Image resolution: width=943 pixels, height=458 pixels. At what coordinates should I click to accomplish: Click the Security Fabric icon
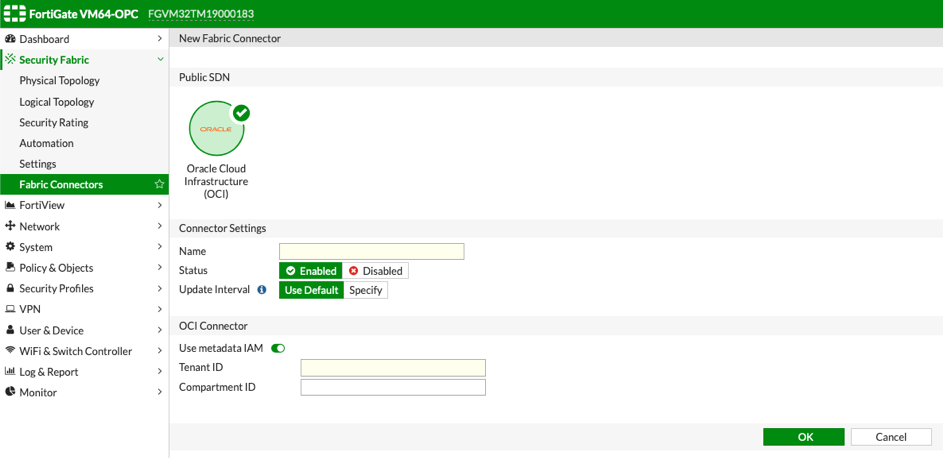[x=10, y=60]
